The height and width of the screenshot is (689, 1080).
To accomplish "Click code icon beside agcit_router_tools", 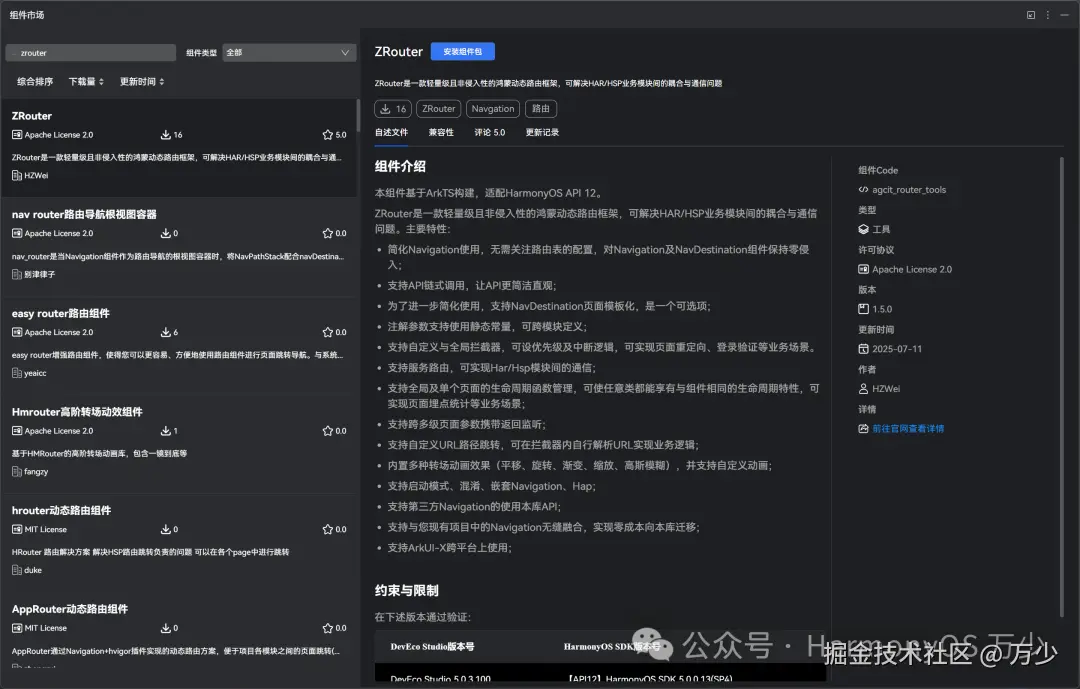I will [863, 189].
